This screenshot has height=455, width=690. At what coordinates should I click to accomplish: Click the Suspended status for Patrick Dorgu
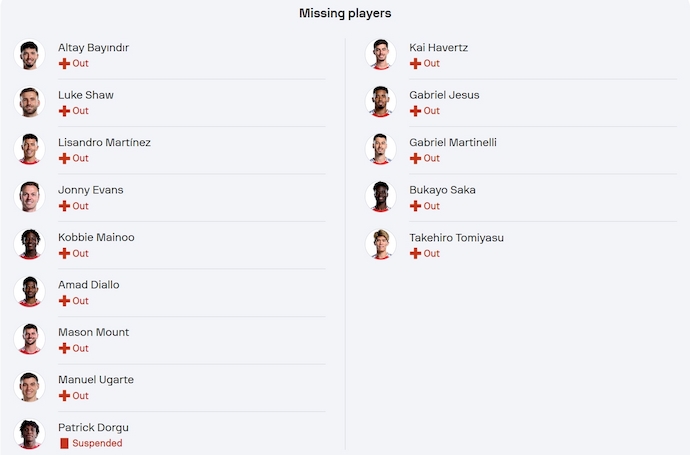(97, 443)
